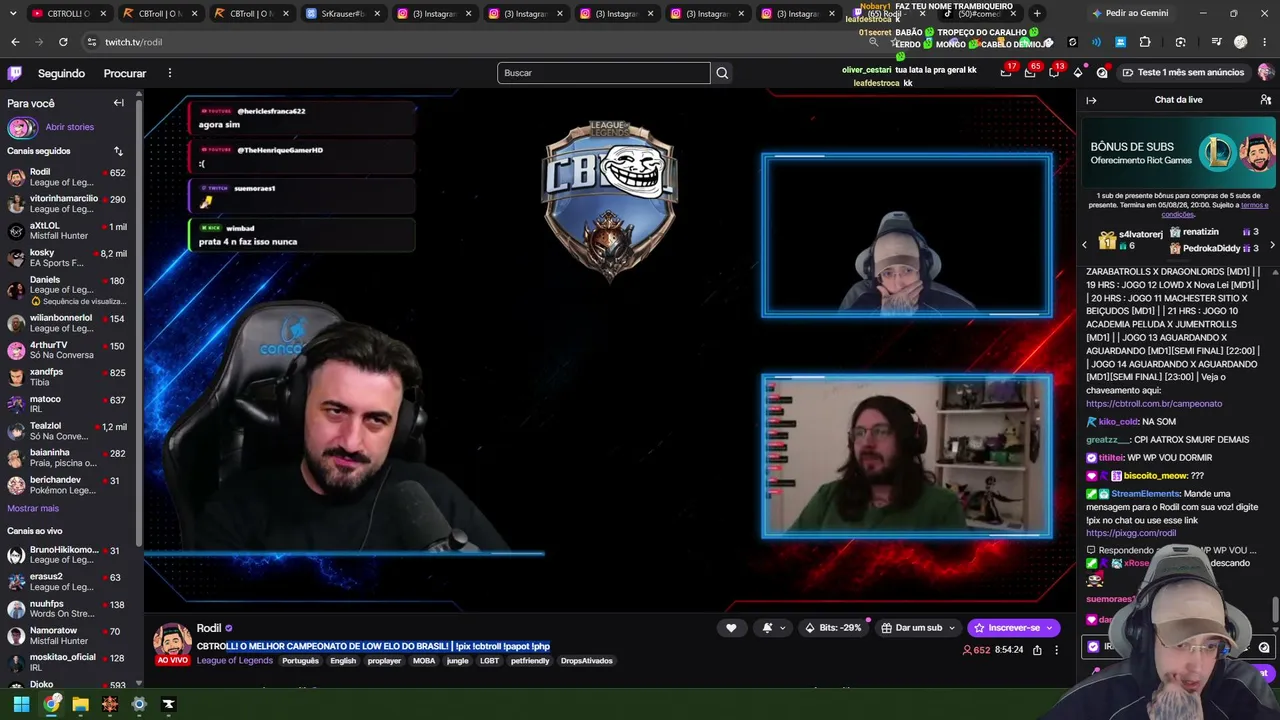Click the Twitch Buscar search field
This screenshot has width=1280, height=720.
(604, 73)
